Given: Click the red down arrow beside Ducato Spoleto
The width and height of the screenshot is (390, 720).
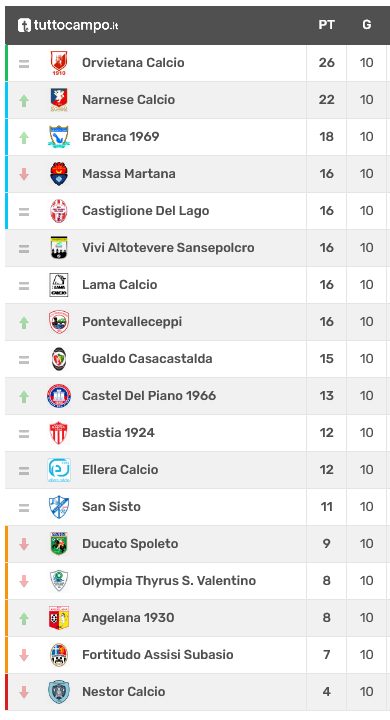Looking at the screenshot, I should pyautogui.click(x=24, y=544).
